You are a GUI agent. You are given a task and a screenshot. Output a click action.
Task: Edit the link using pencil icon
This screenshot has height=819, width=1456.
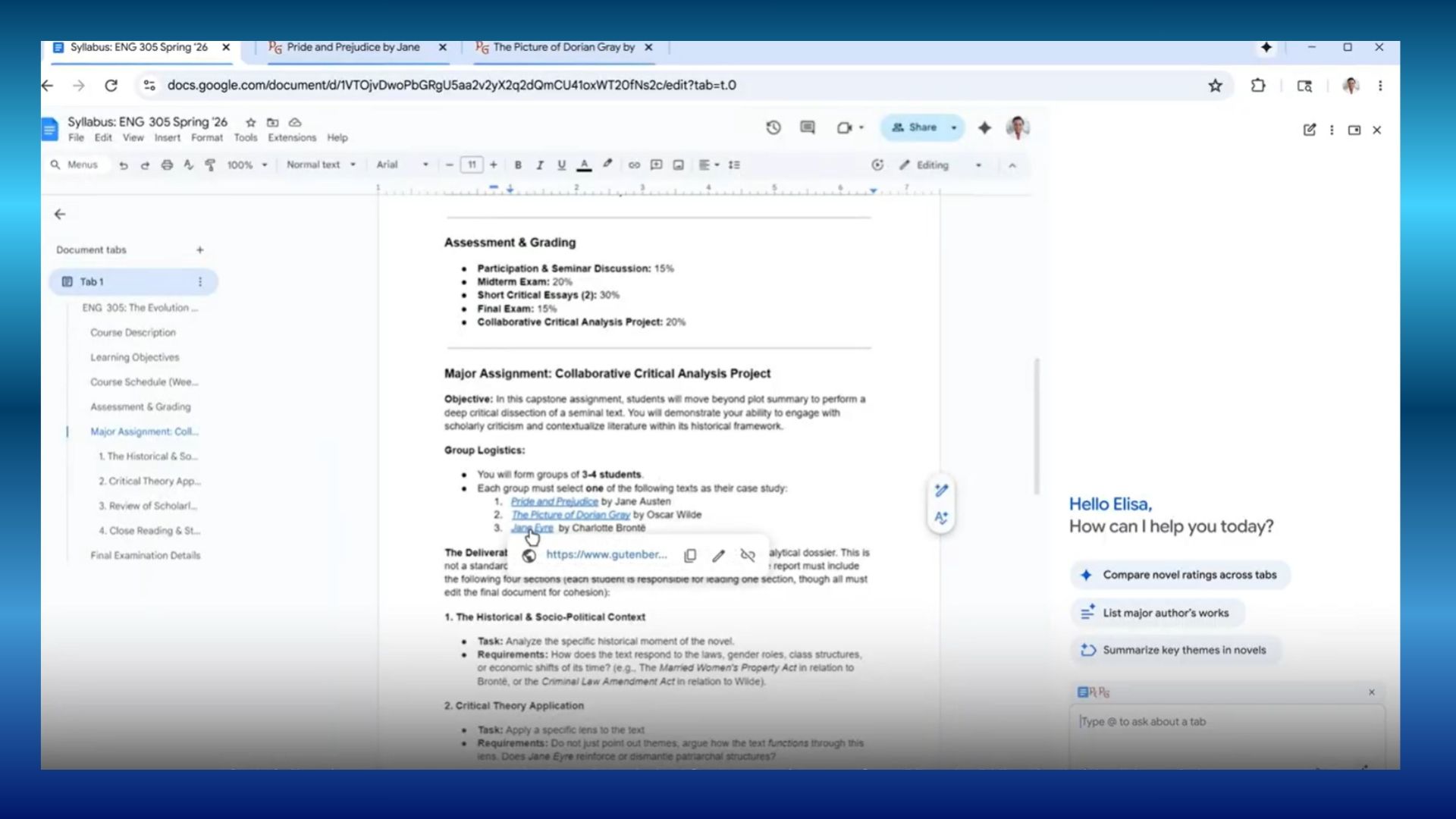718,555
